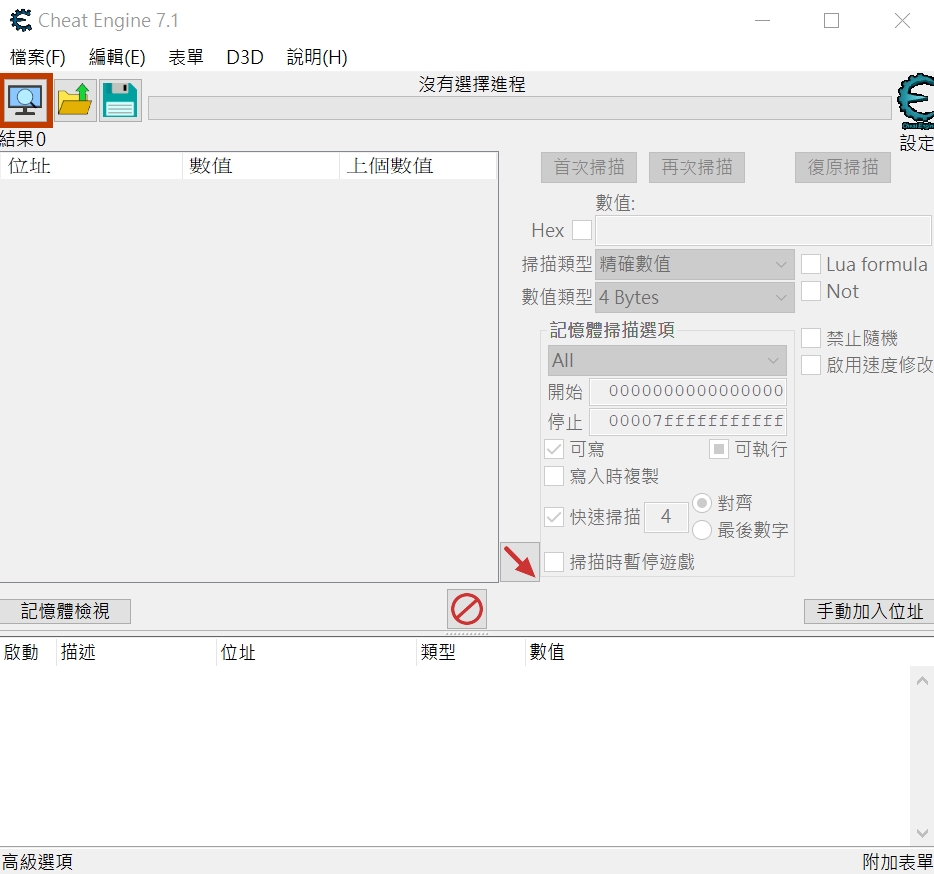Select the 最後數字 radio button

pyautogui.click(x=702, y=530)
